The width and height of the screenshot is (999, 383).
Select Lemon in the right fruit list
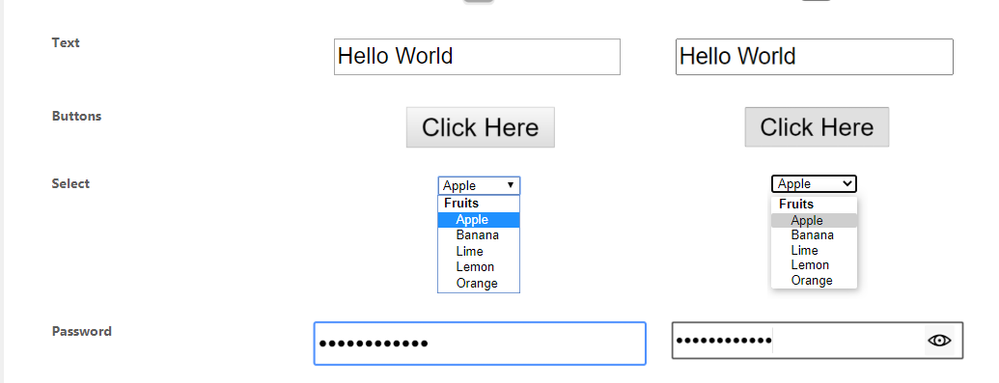tap(814, 265)
